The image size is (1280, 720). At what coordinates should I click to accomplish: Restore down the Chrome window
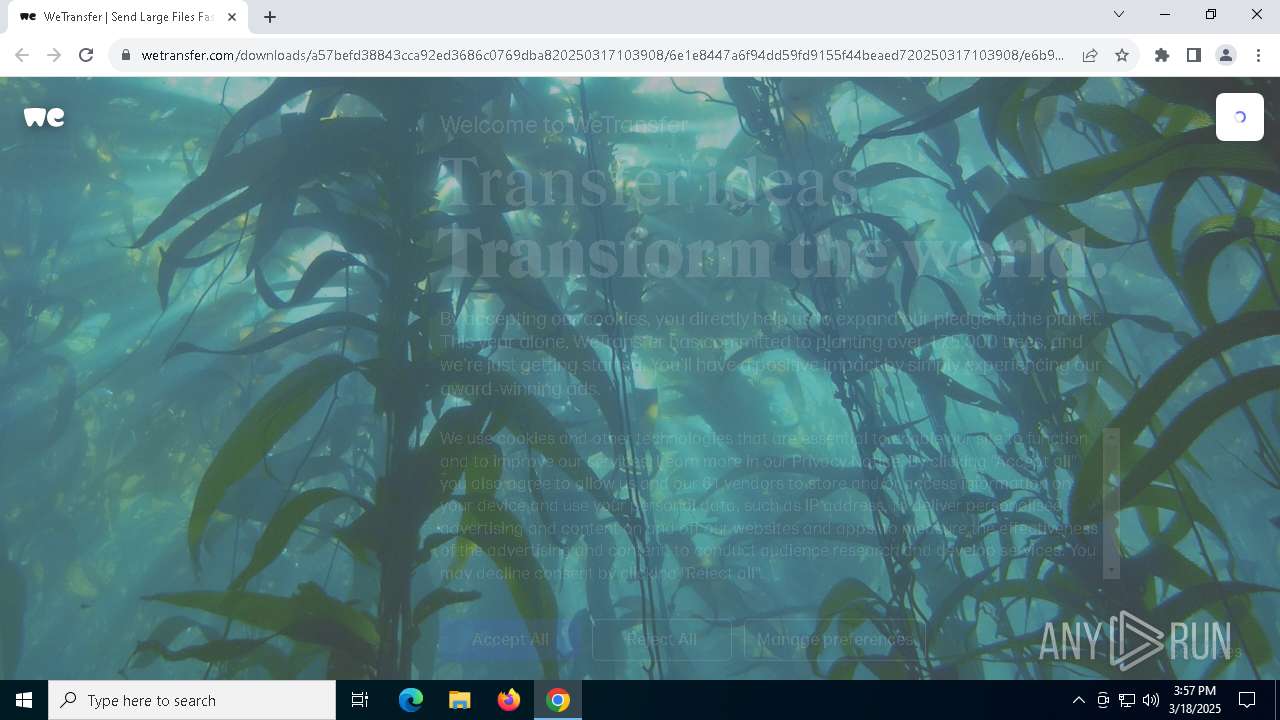[x=1211, y=14]
